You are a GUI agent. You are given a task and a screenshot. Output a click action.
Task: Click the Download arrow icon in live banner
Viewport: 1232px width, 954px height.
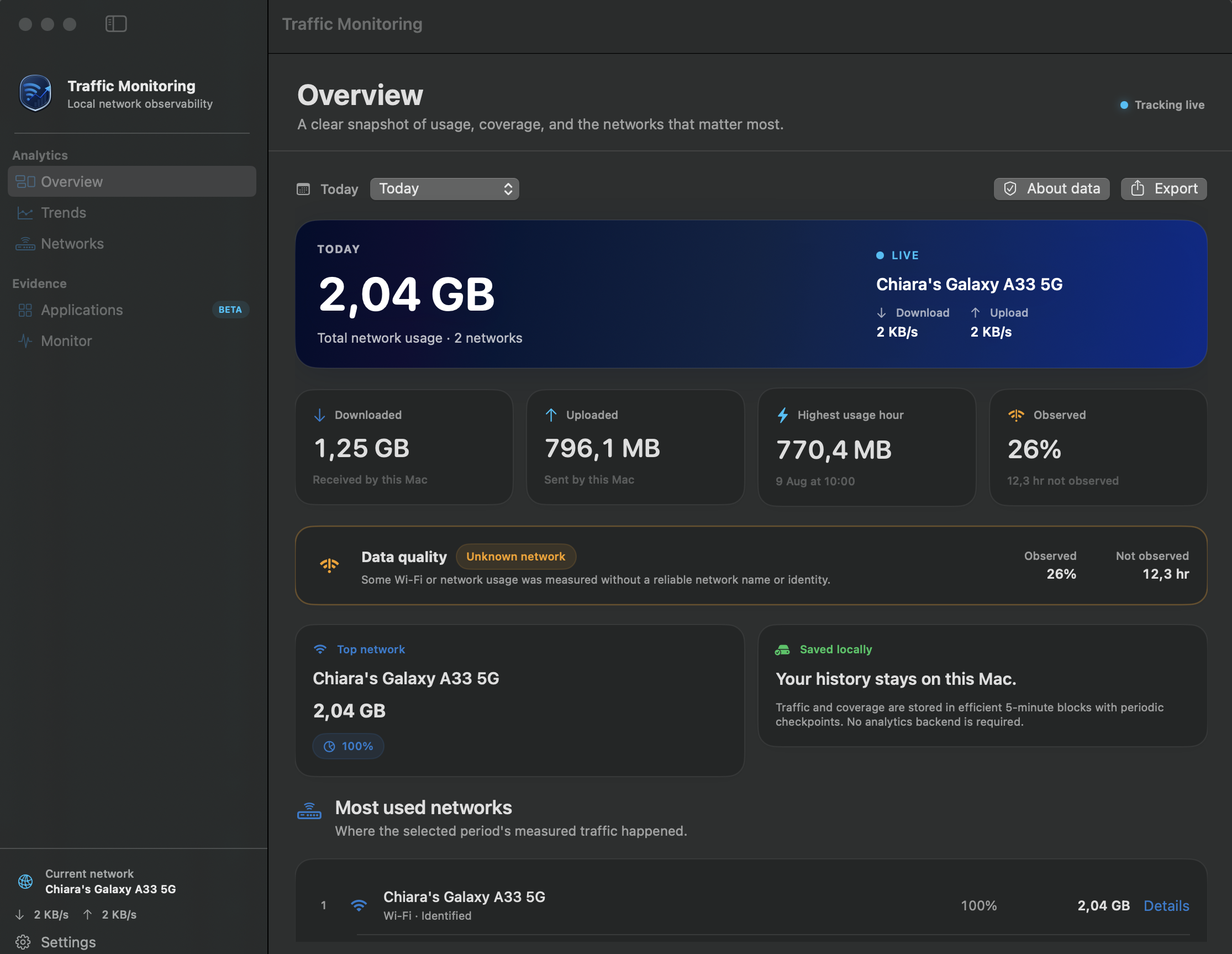(882, 313)
